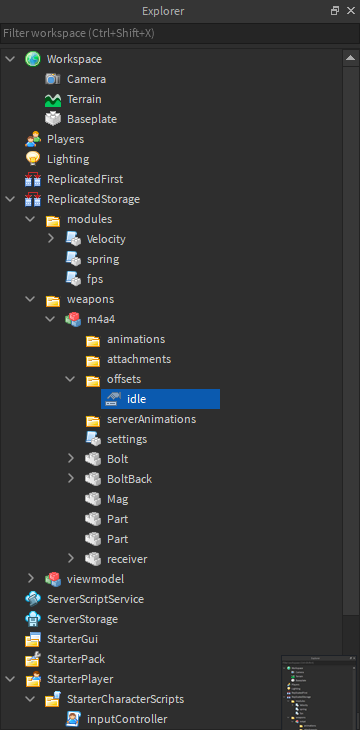Select StarterCharacterScripts label

click(x=125, y=699)
